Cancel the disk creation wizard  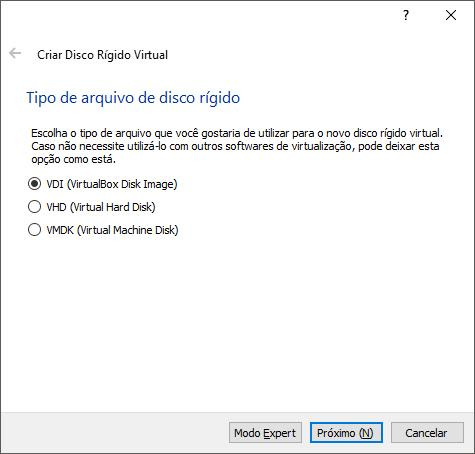427,433
